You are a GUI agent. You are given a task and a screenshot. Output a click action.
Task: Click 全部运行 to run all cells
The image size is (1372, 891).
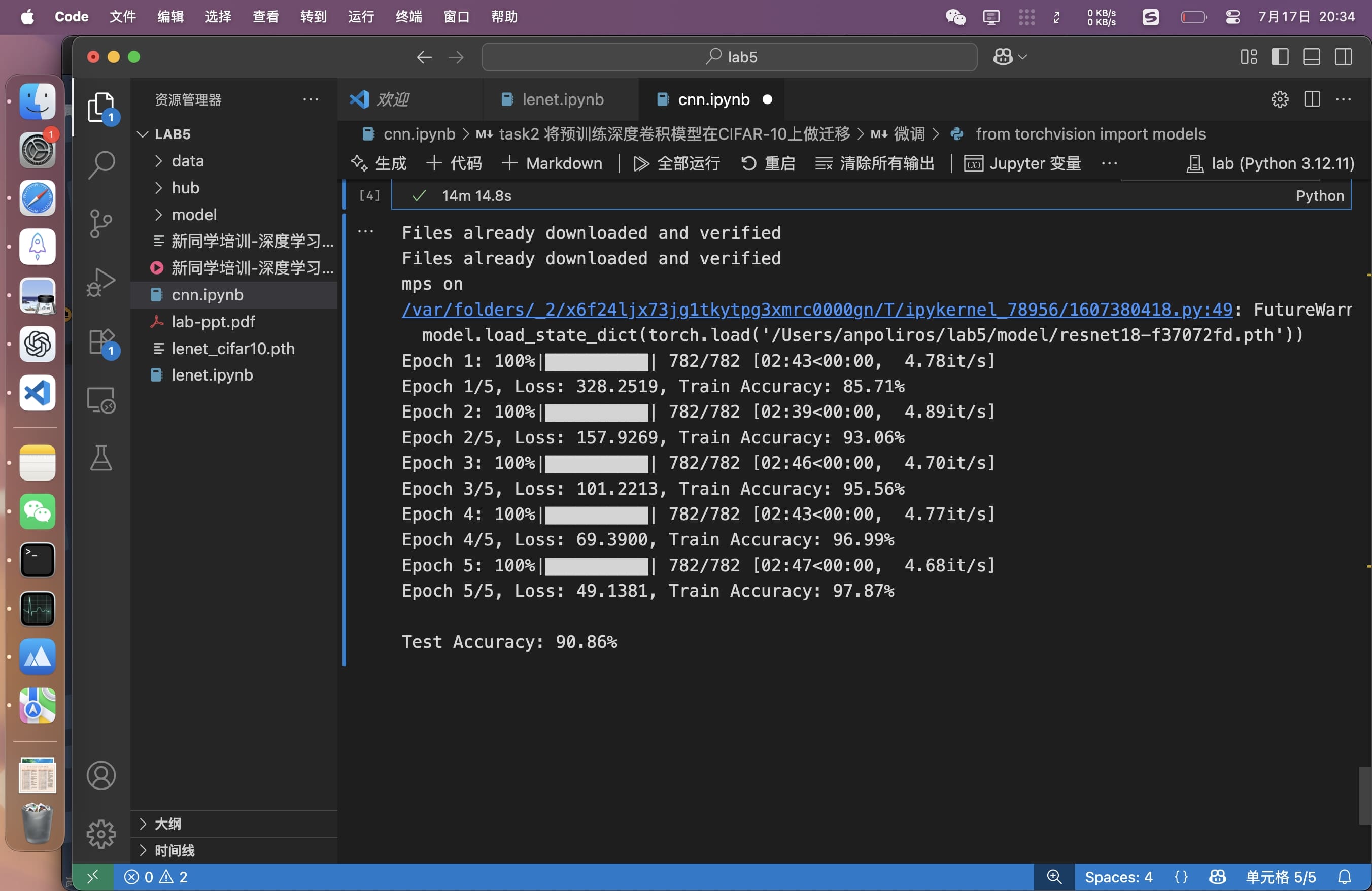point(677,164)
